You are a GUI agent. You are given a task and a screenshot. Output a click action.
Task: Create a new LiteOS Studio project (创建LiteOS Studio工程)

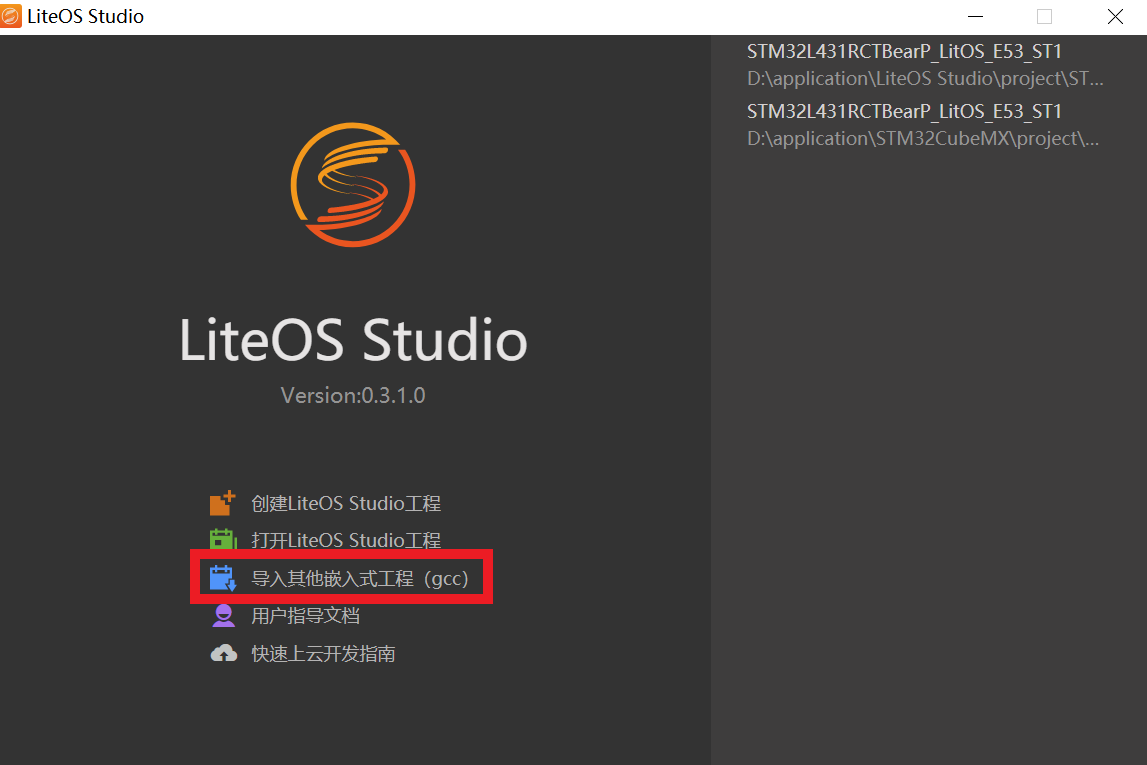tap(346, 503)
